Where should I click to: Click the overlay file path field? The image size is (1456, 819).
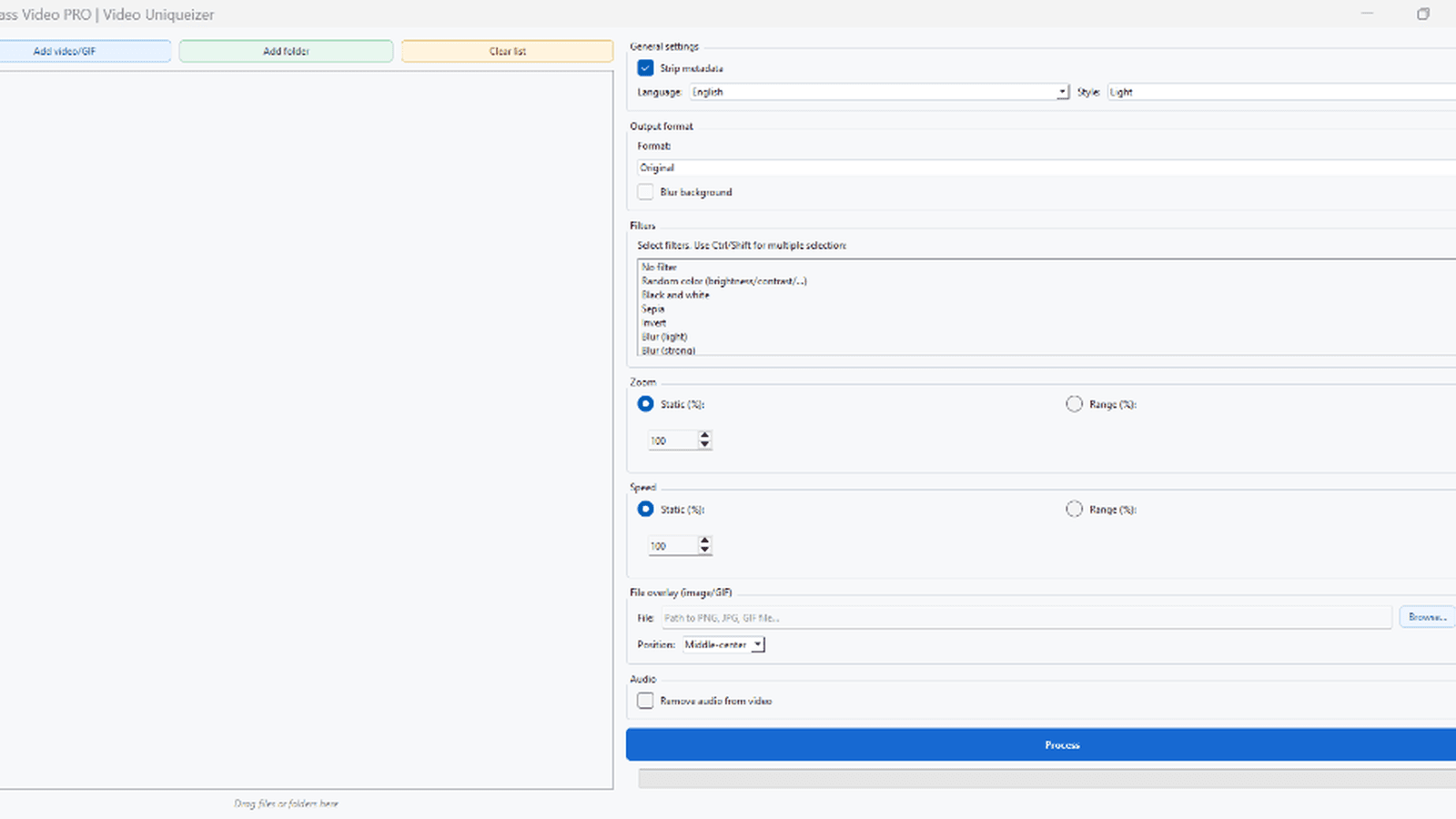(1026, 618)
